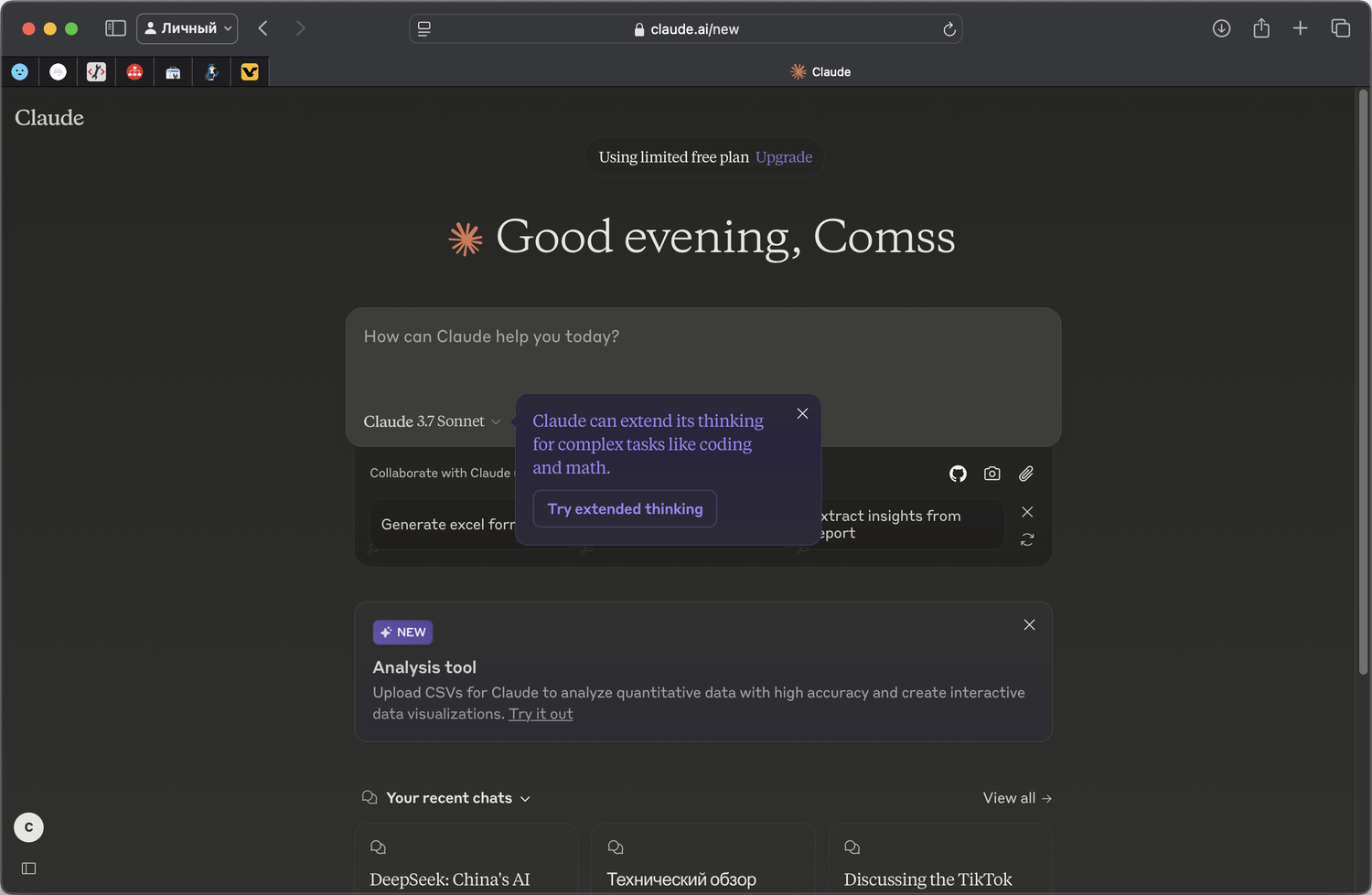The height and width of the screenshot is (895, 1372).
Task: Attach a file with the paperclip
Action: click(x=1026, y=474)
